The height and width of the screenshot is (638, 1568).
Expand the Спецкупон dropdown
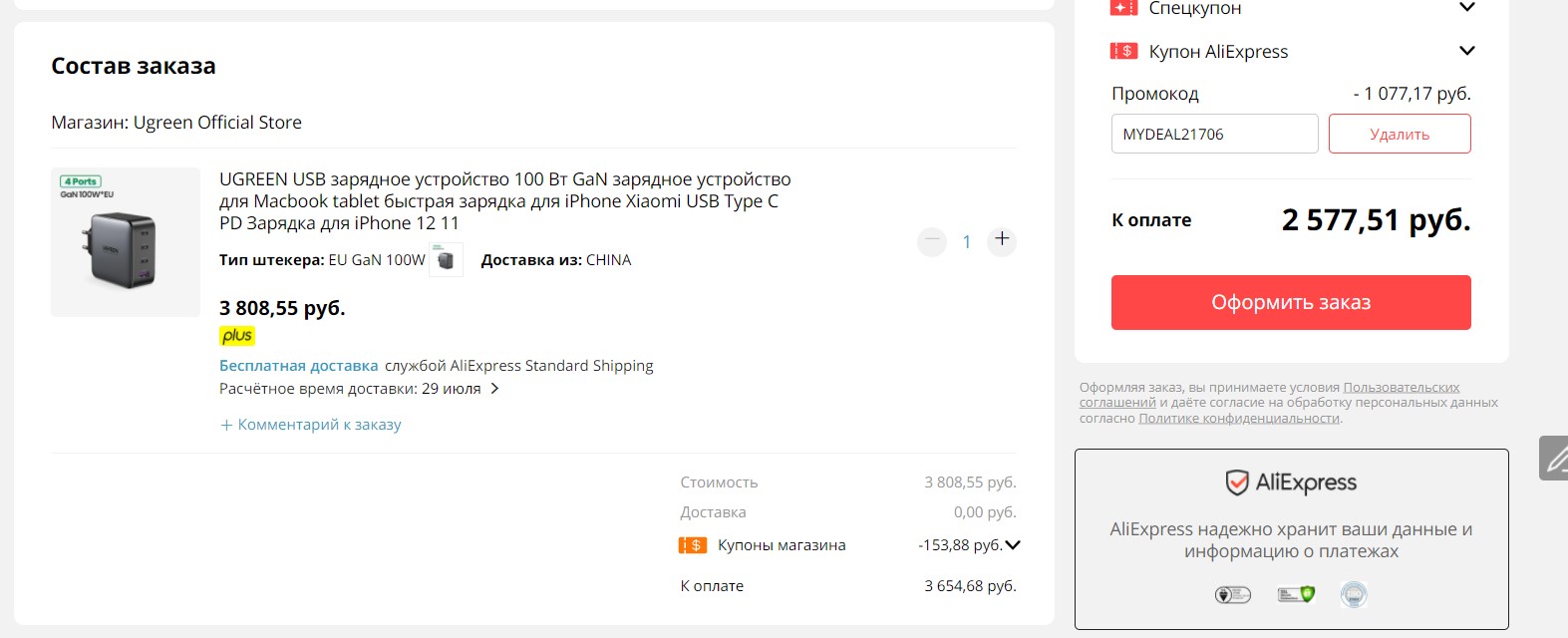click(1466, 8)
